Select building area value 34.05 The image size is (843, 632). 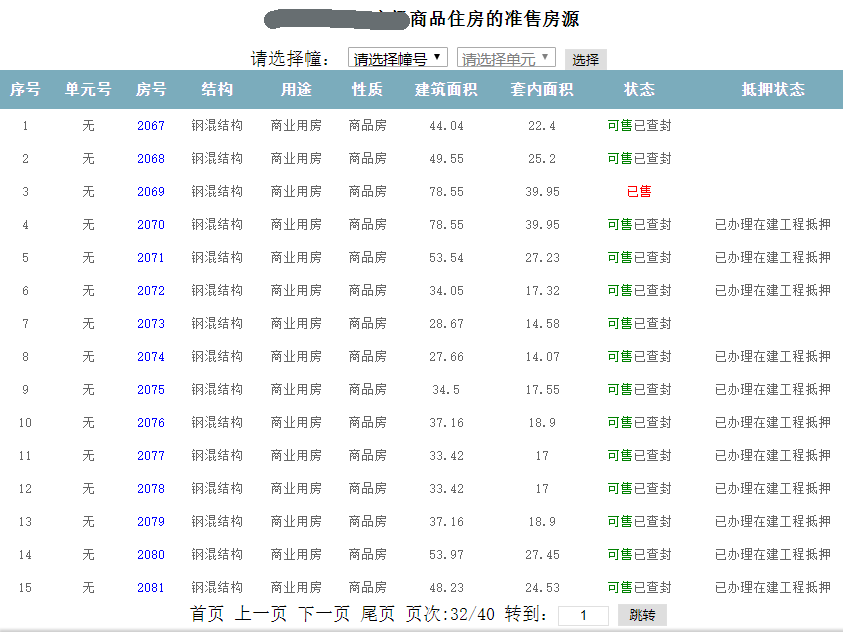click(446, 291)
